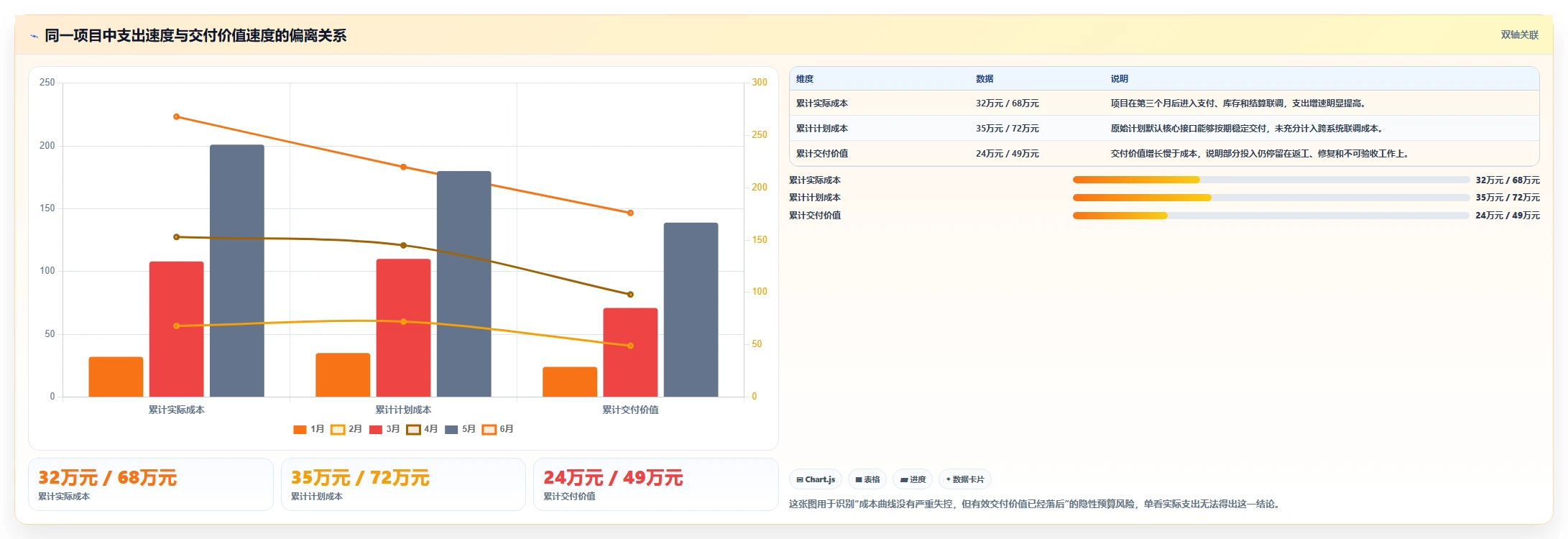Click the 4月 brown line point above 累计实际成本
Image resolution: width=1568 pixels, height=539 pixels.
tap(177, 237)
